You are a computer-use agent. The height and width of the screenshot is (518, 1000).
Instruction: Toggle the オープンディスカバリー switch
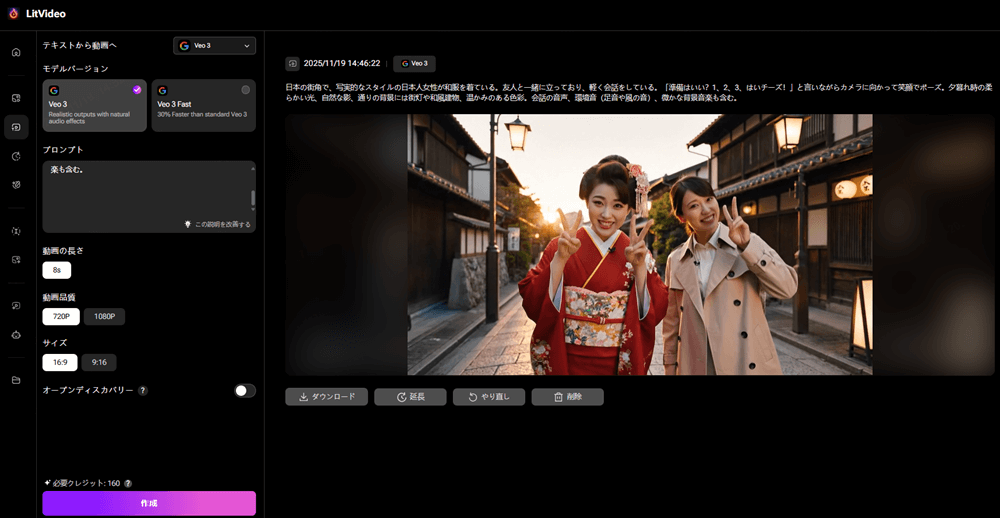pyautogui.click(x=245, y=390)
